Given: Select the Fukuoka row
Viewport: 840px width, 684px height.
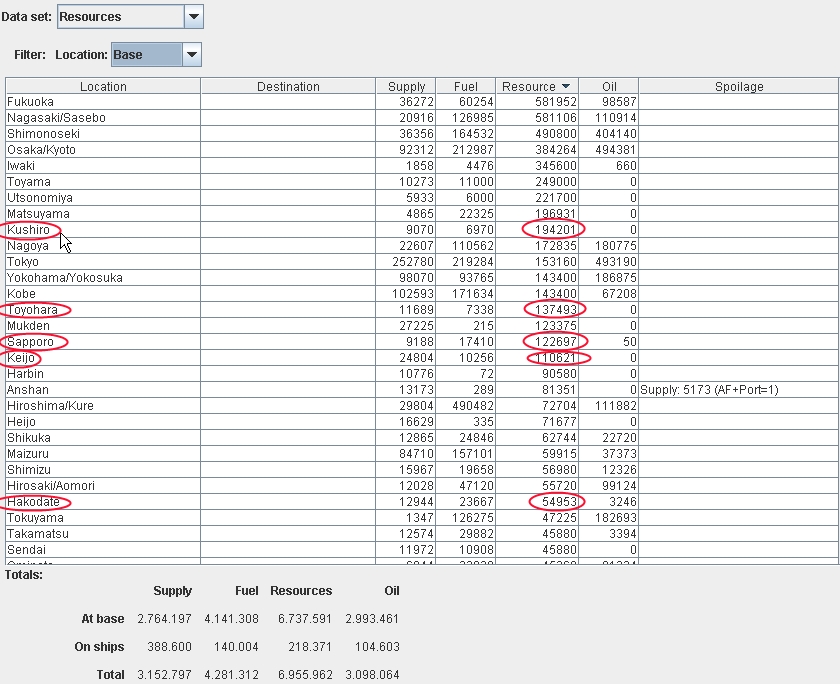Looking at the screenshot, I should [422, 102].
